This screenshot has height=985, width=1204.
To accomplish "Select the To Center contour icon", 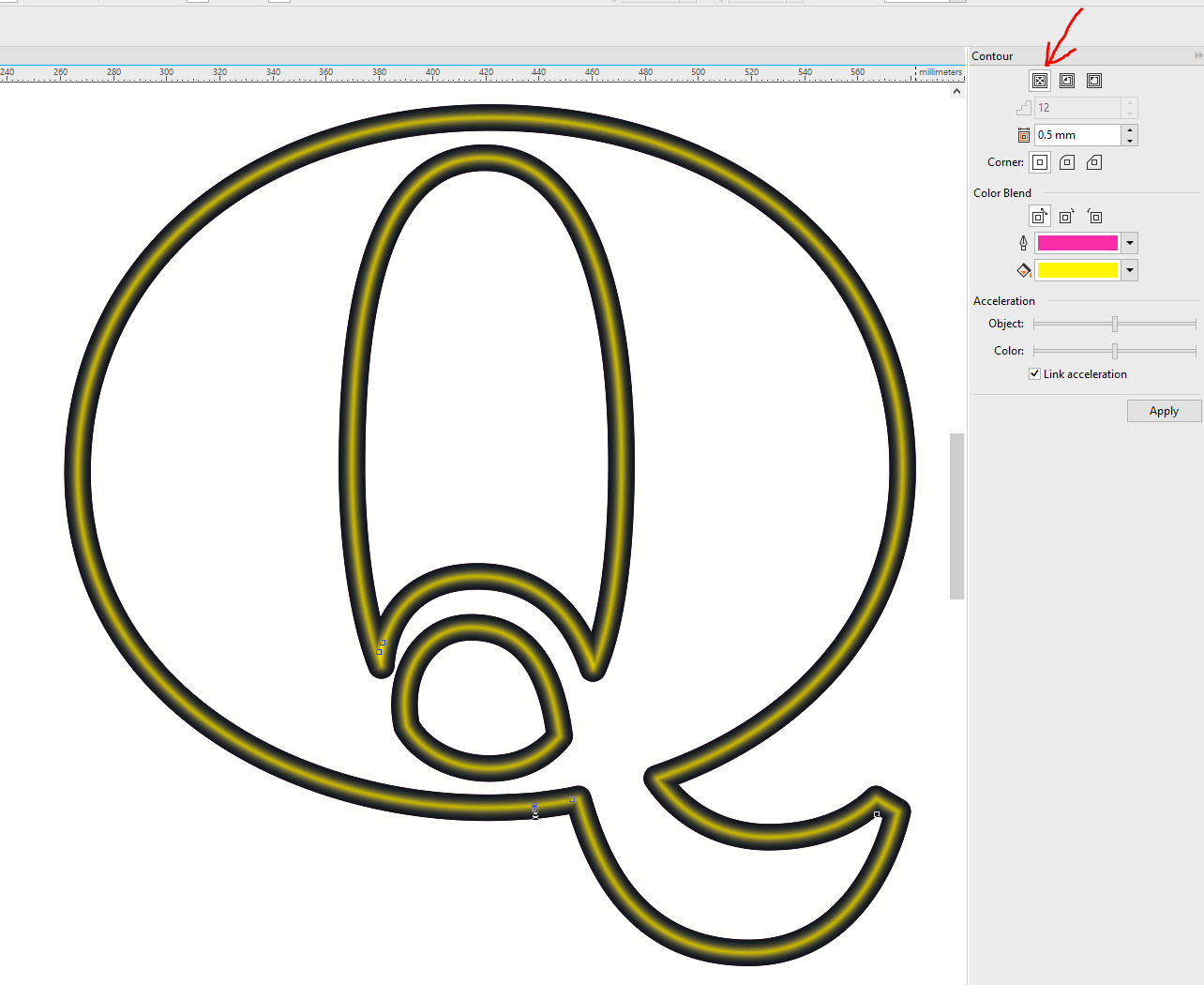I will click(x=1040, y=81).
